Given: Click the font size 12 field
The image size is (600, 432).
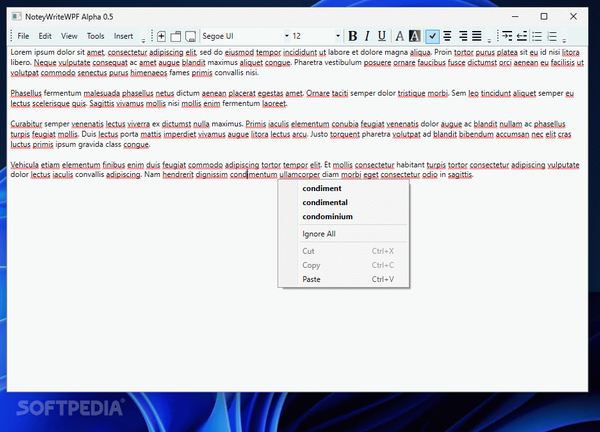Looking at the screenshot, I should coord(313,36).
